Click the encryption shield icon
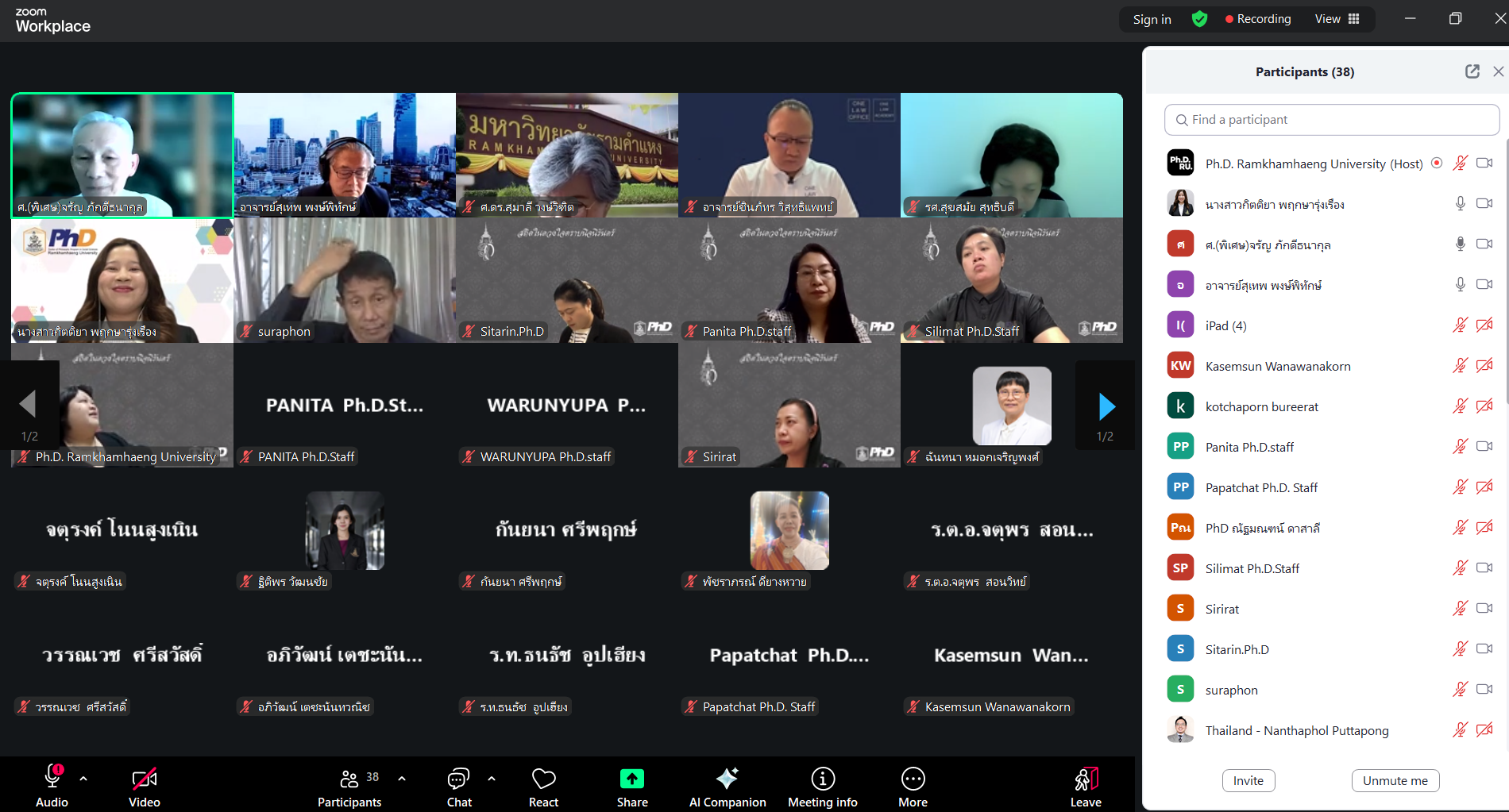Image resolution: width=1509 pixels, height=812 pixels. click(x=1199, y=19)
